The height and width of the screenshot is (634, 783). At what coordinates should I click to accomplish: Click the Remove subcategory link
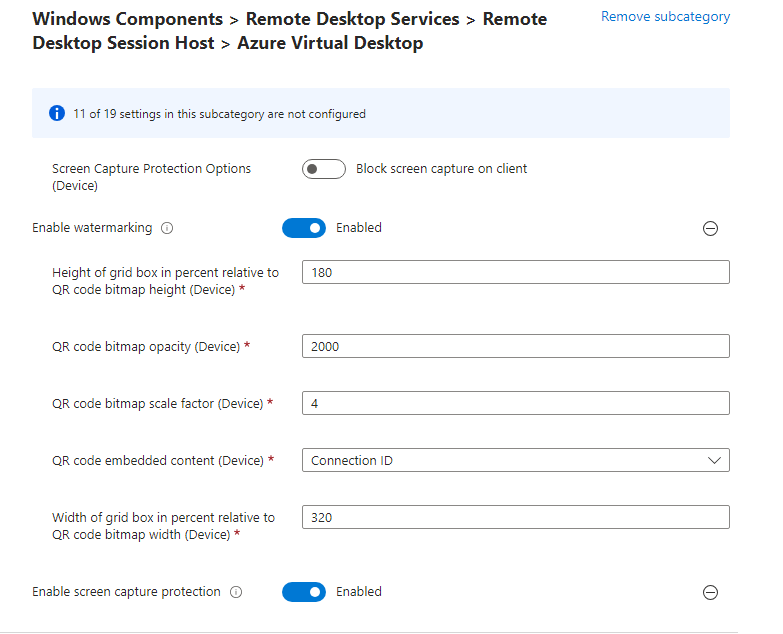(x=665, y=16)
